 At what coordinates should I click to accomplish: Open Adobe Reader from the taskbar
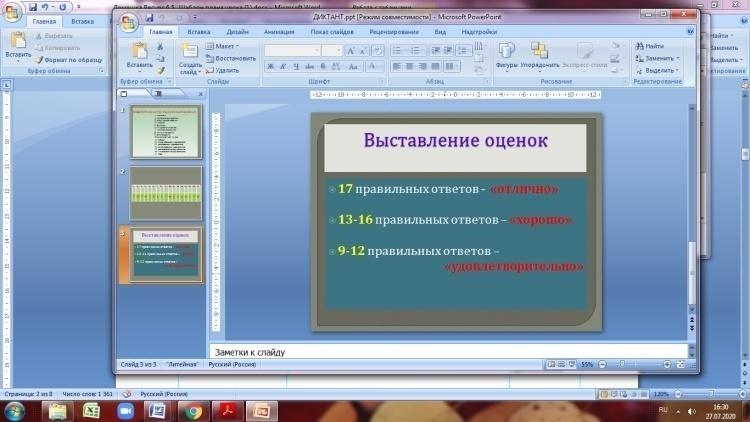227,411
